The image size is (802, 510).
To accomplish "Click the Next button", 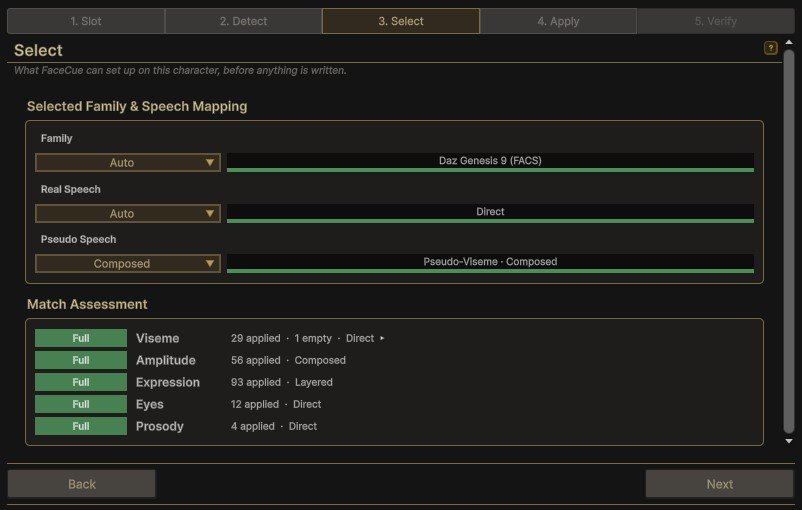I will [720, 484].
